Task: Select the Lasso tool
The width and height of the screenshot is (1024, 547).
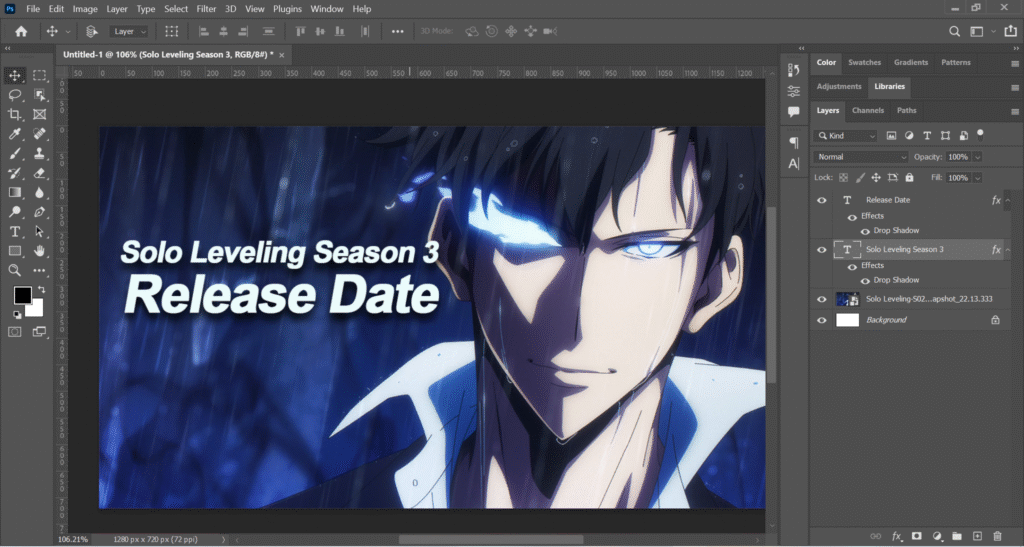Action: tap(14, 95)
